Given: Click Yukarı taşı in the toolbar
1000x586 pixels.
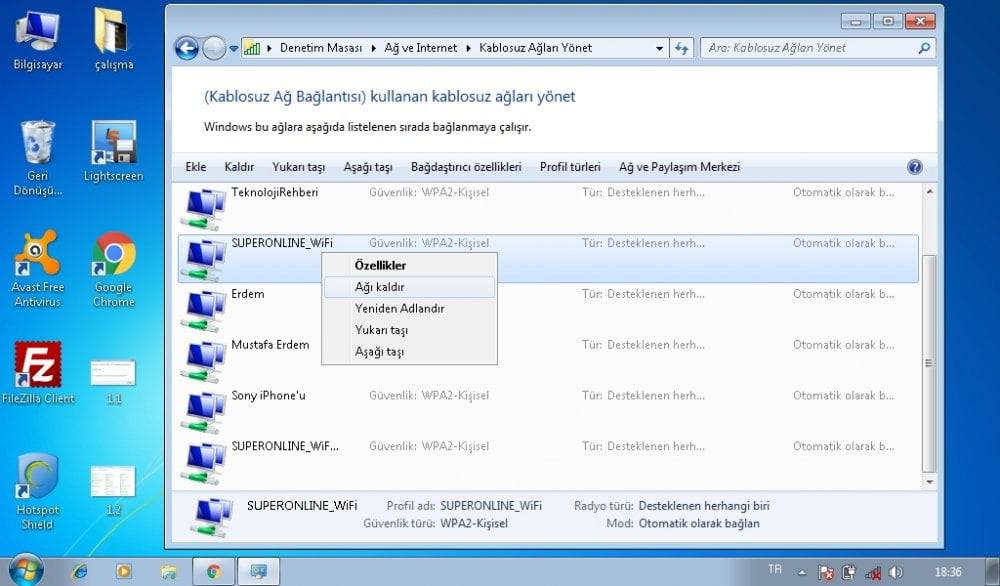Looking at the screenshot, I should 298,167.
